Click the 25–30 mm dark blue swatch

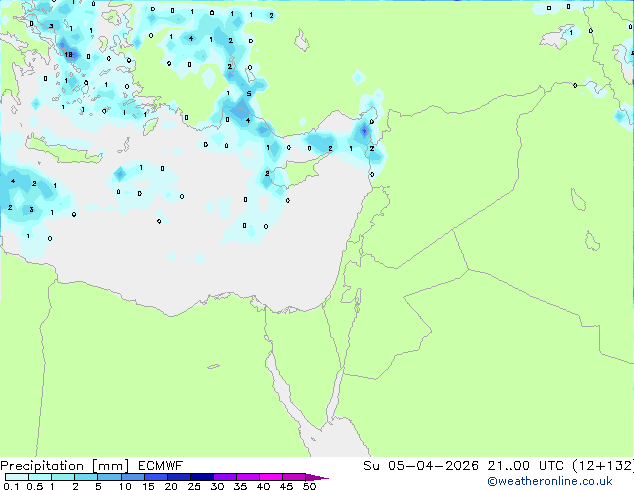point(201,477)
